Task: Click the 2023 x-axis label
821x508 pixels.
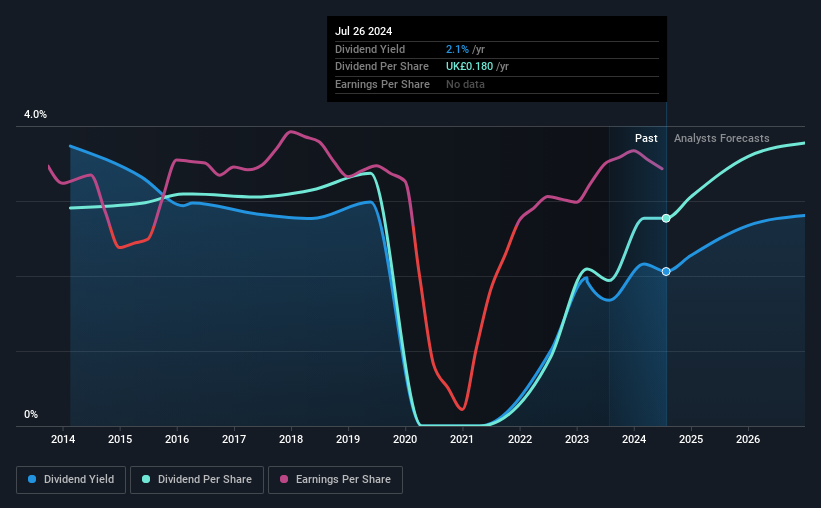Action: tap(577, 439)
